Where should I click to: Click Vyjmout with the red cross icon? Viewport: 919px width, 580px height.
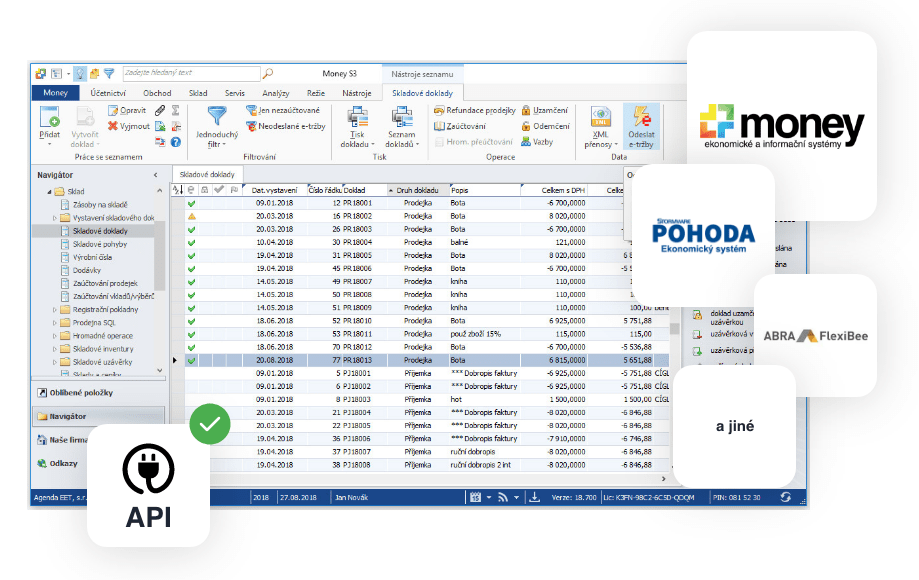coord(129,126)
